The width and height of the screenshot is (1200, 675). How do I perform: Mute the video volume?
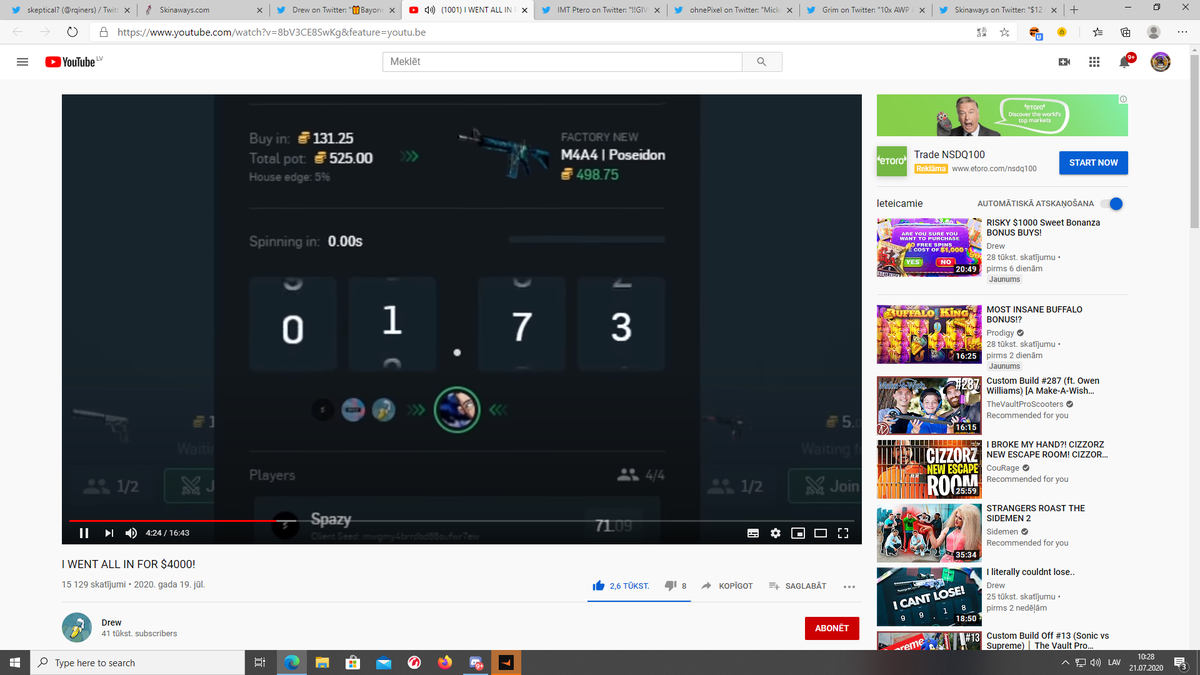(x=131, y=532)
